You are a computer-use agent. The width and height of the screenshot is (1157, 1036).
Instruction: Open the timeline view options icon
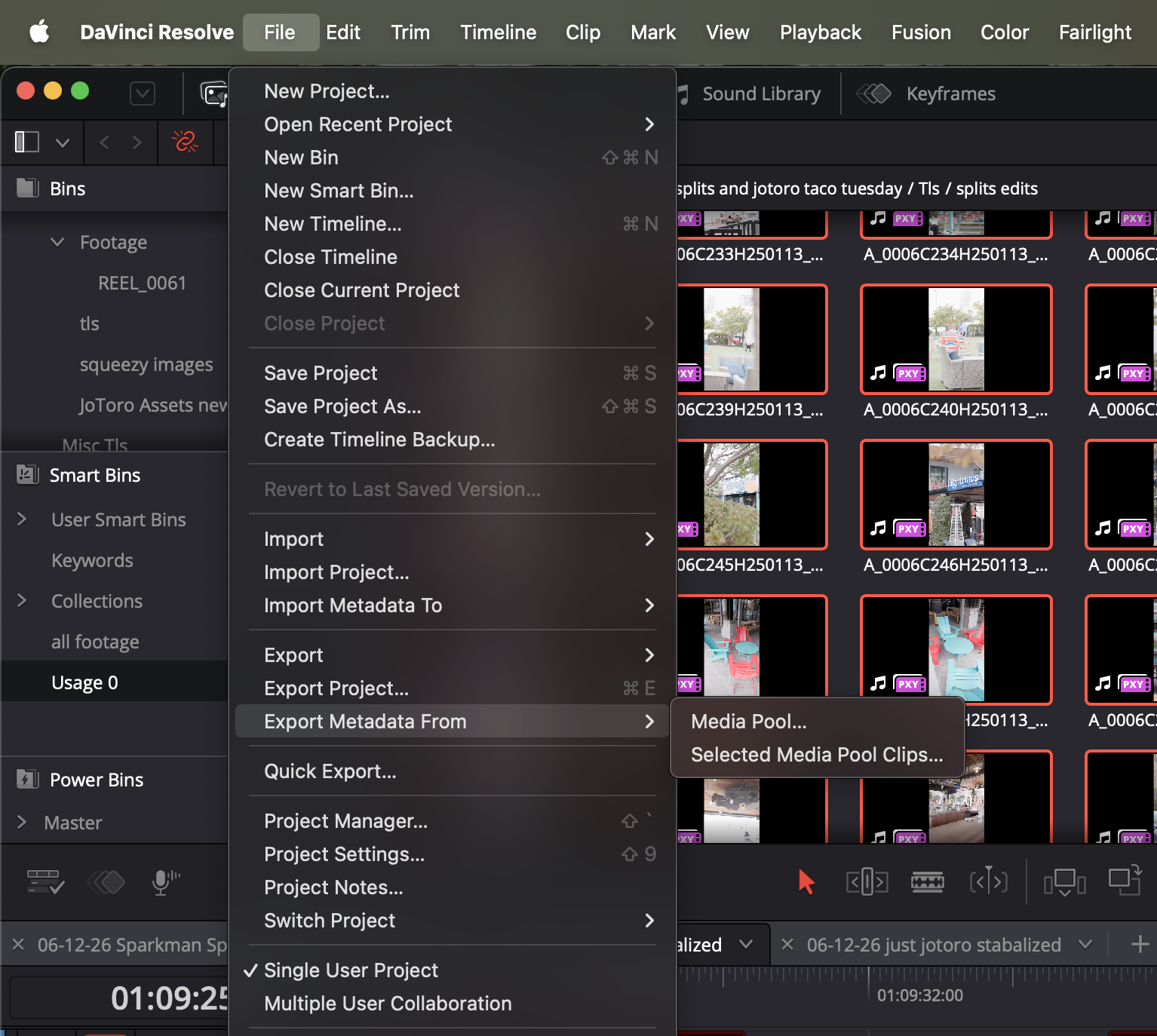point(46,881)
